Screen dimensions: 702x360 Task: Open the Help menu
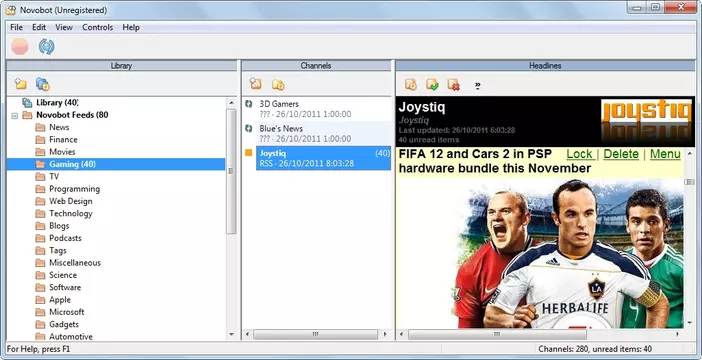tap(131, 27)
